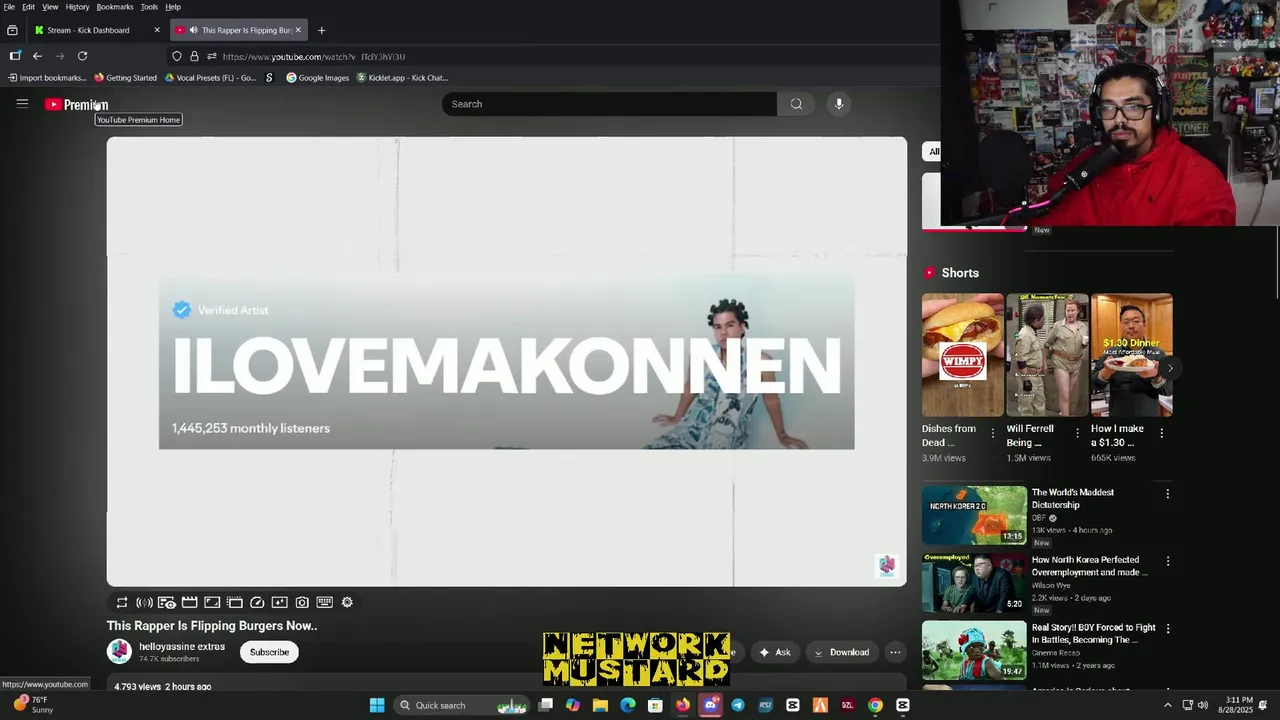Open the YouTube hamburger guide menu
The height and width of the screenshot is (720, 1280).
pyautogui.click(x=22, y=103)
